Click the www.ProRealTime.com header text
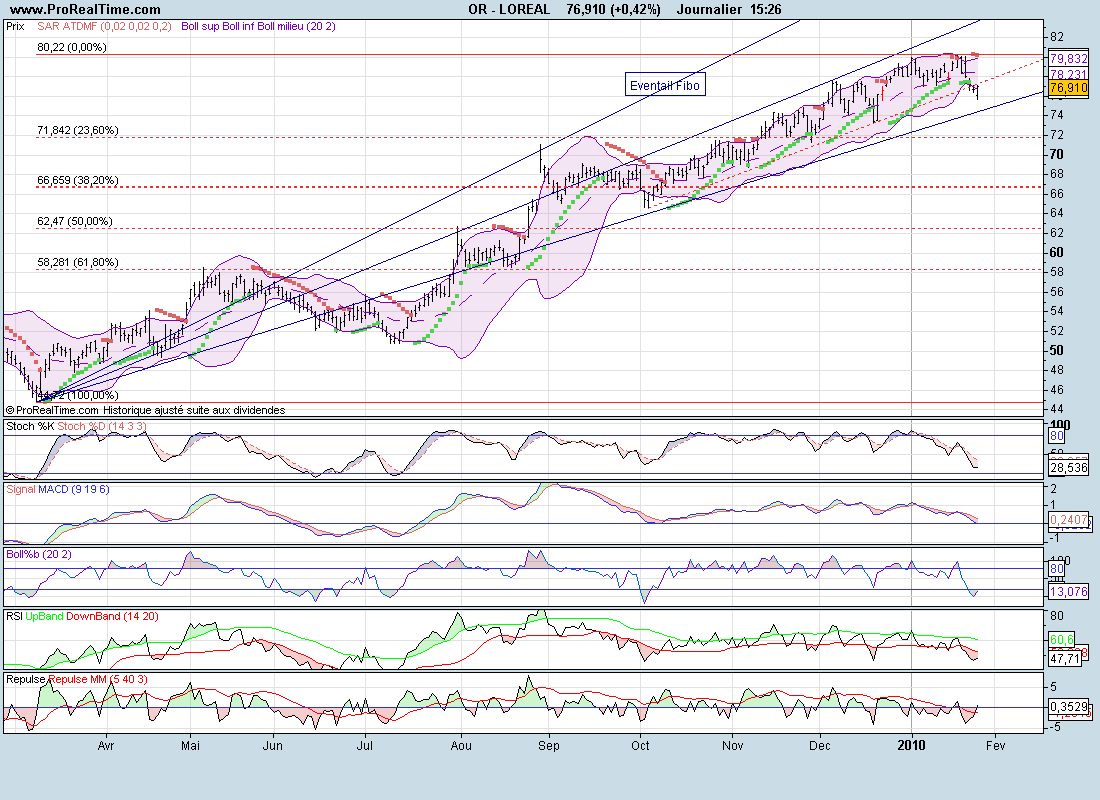1100x800 pixels. click(85, 10)
